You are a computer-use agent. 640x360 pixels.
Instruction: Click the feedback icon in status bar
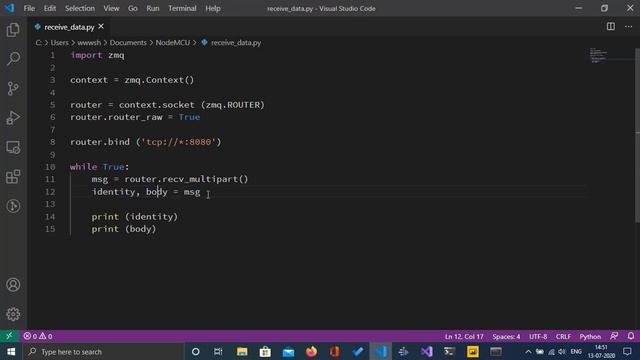point(614,336)
